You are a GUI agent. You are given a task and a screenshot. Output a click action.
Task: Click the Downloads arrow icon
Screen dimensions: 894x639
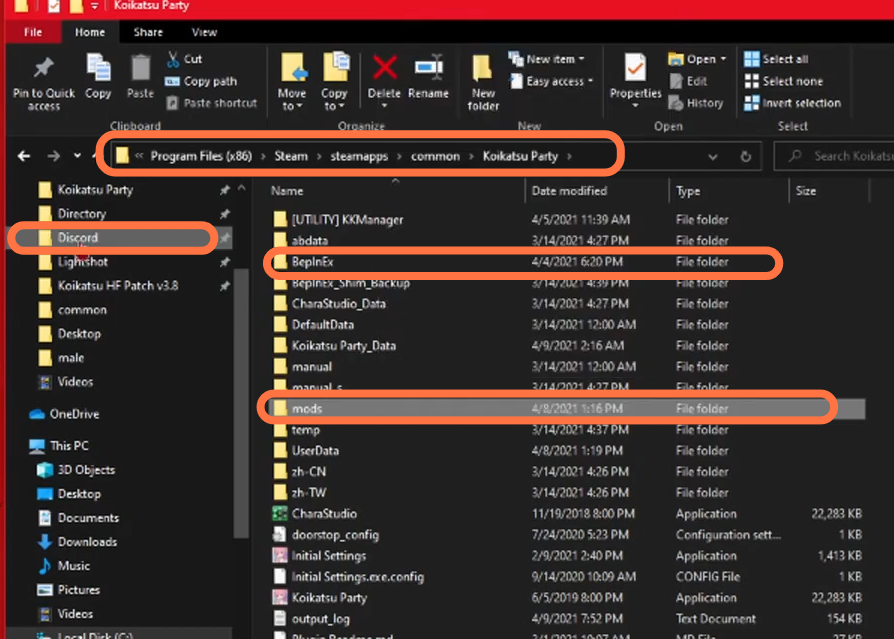pyautogui.click(x=44, y=542)
